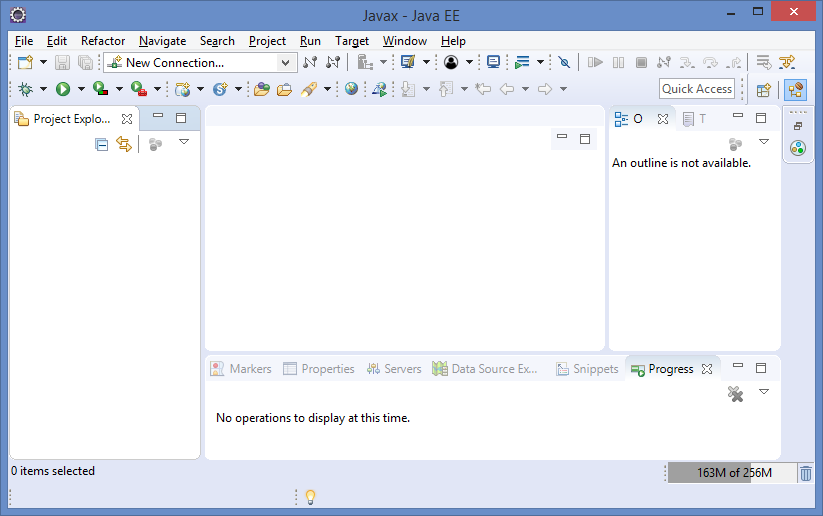This screenshot has width=823, height=516.
Task: Click the Skip All Breakpoints icon
Action: pos(564,63)
